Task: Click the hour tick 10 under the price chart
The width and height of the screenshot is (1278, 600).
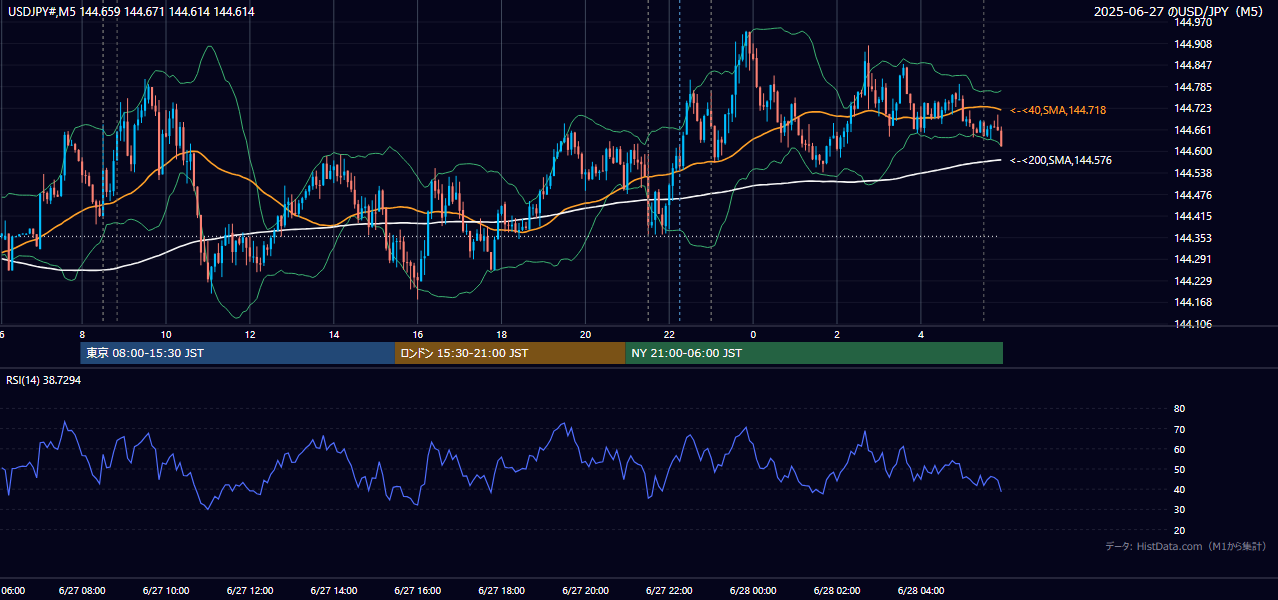Action: click(166, 334)
